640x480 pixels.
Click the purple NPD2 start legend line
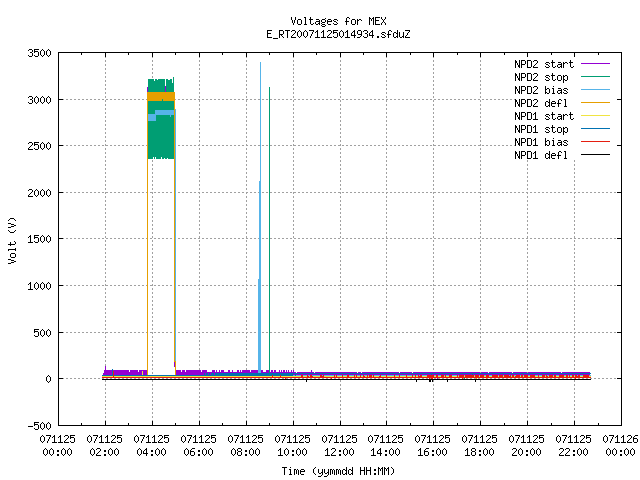[x=595, y=64]
